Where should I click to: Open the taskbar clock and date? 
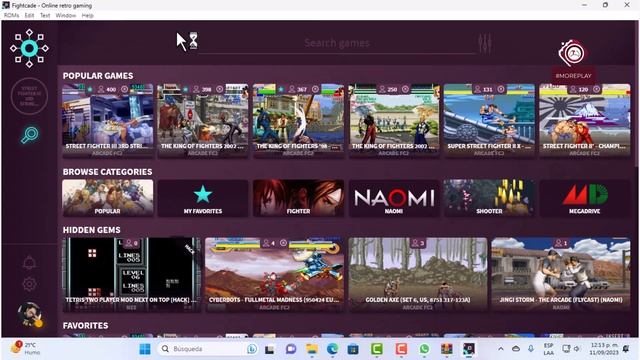pos(604,349)
